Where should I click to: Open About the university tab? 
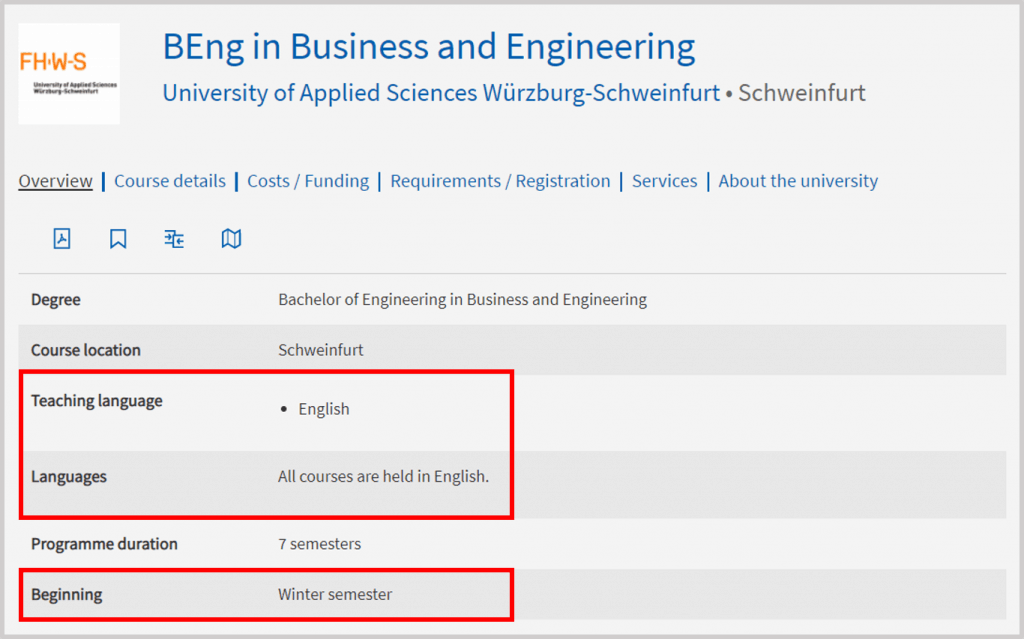coord(798,181)
